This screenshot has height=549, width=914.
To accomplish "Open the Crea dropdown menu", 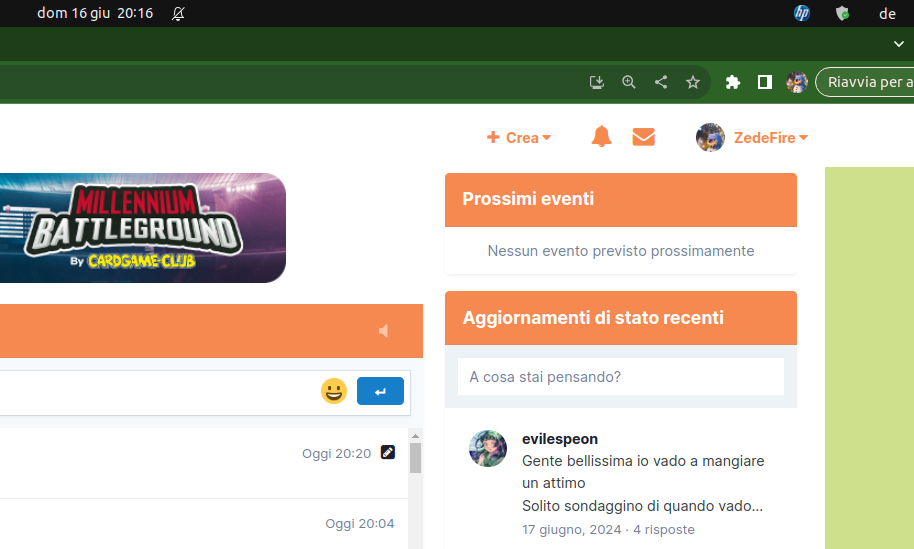I will pos(519,138).
